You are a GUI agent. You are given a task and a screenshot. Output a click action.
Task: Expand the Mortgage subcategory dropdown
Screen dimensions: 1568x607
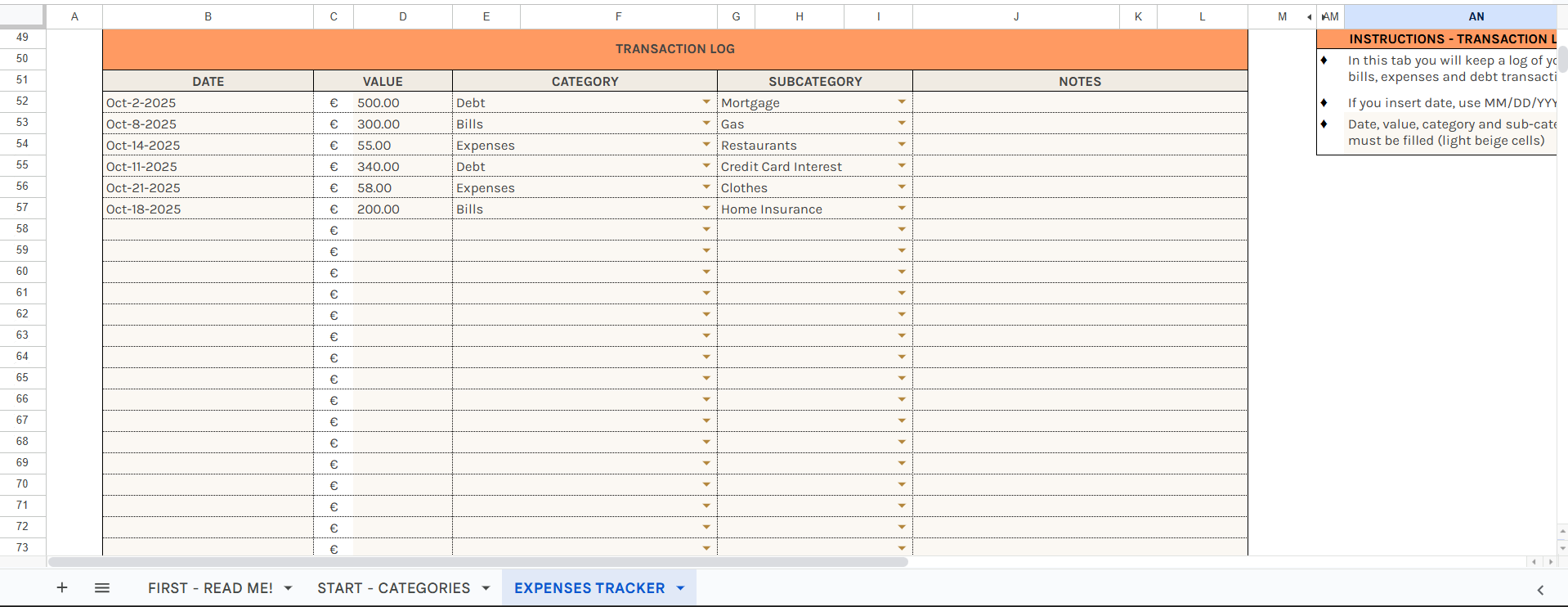(x=902, y=102)
